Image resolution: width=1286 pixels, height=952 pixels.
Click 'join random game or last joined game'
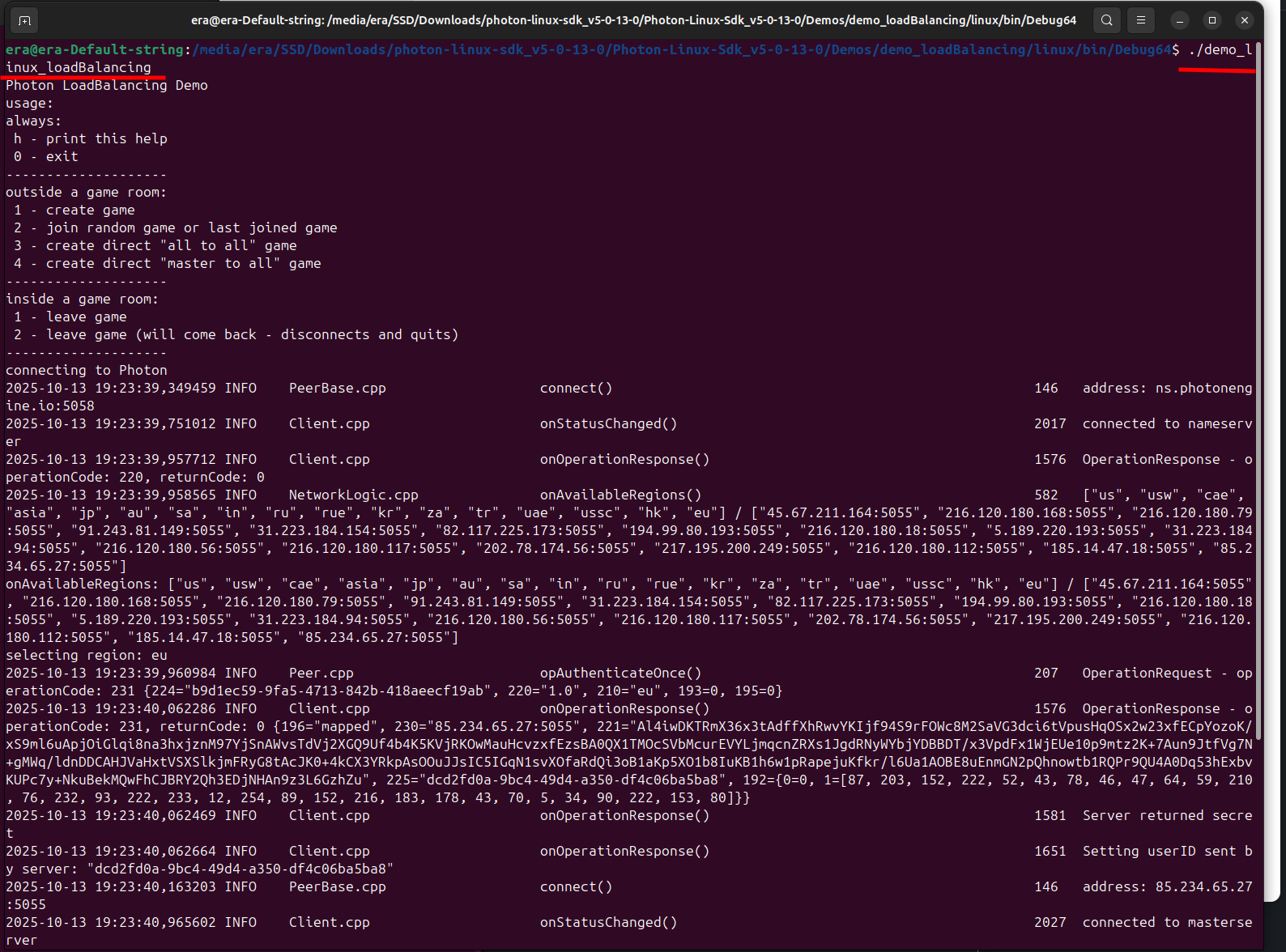[191, 227]
